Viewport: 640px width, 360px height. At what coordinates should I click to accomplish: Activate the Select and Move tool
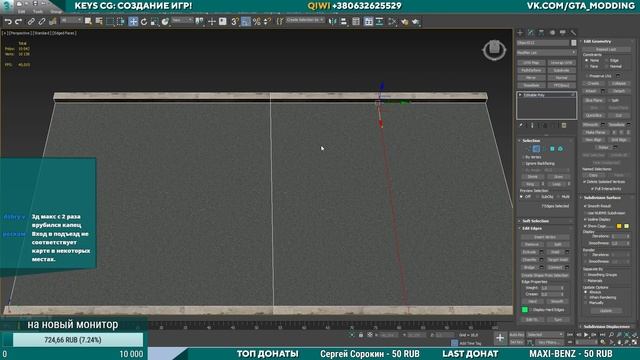coord(133,21)
